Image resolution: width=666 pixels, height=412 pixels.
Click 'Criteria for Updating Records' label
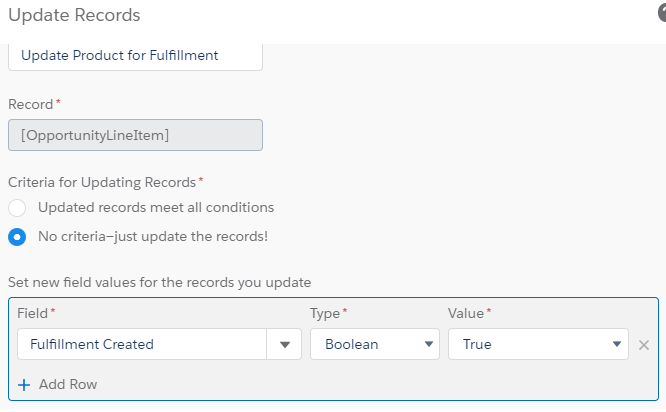tap(102, 182)
